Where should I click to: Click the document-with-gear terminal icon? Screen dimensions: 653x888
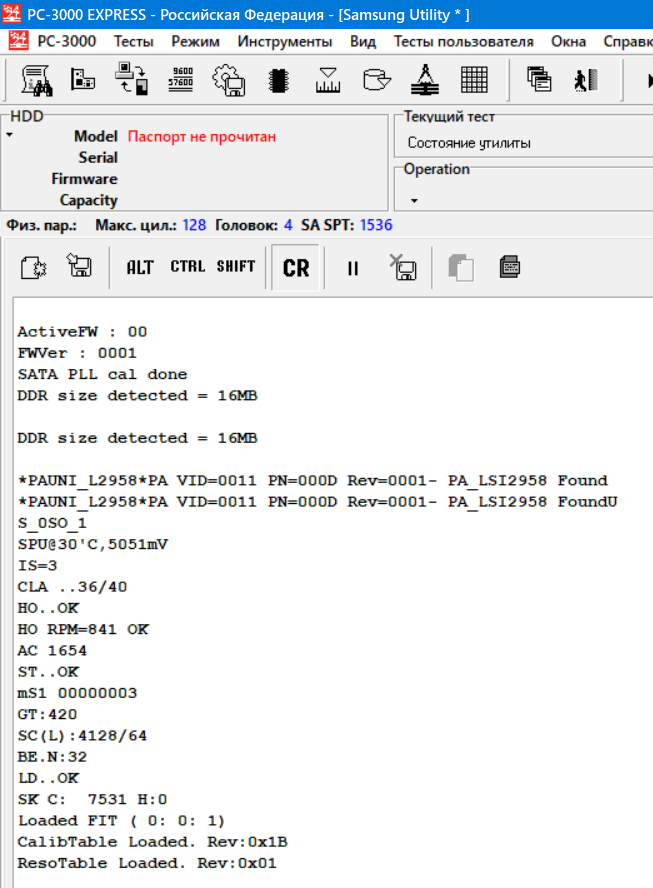[x=34, y=267]
